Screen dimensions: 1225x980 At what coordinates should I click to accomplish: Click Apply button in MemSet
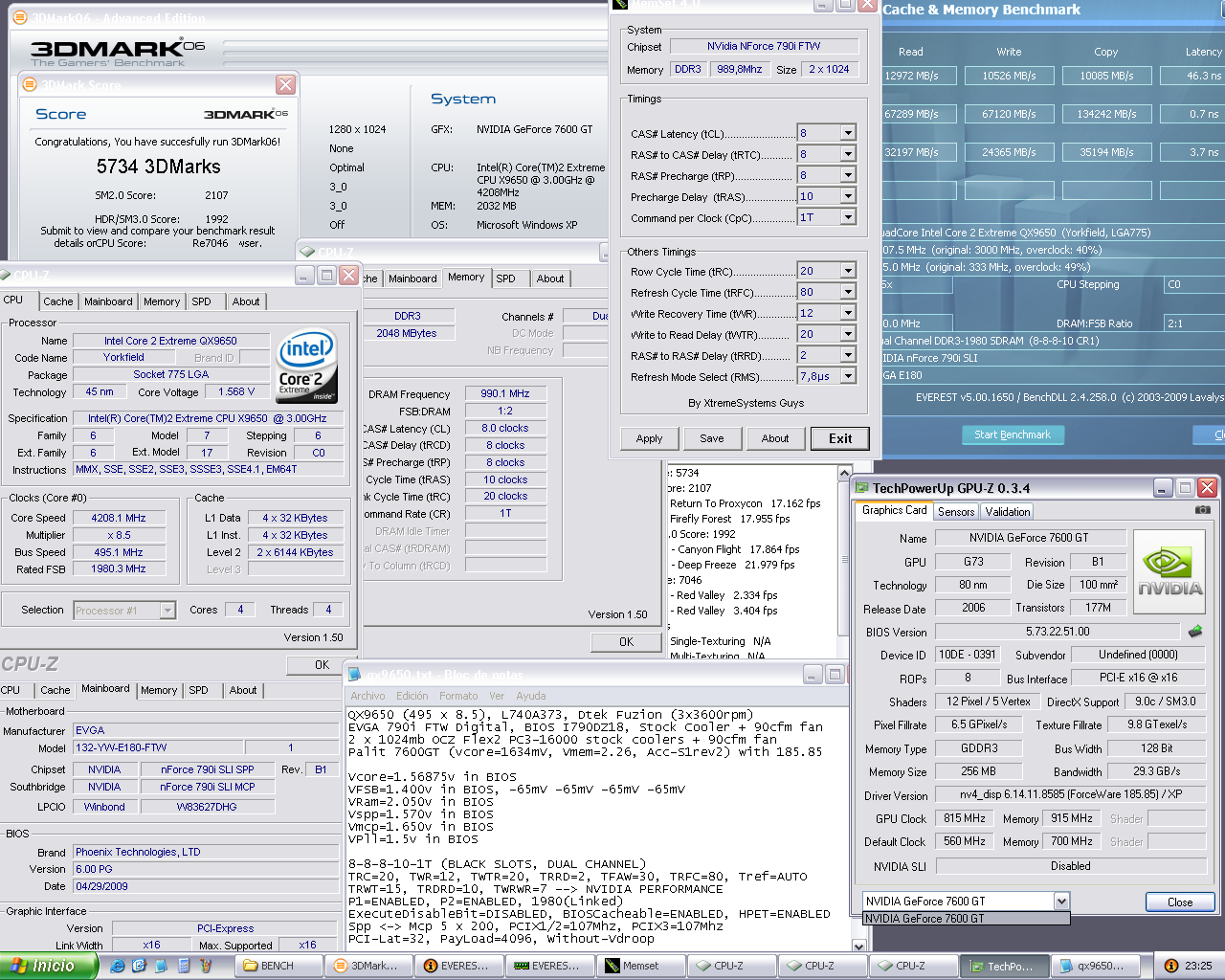click(649, 438)
